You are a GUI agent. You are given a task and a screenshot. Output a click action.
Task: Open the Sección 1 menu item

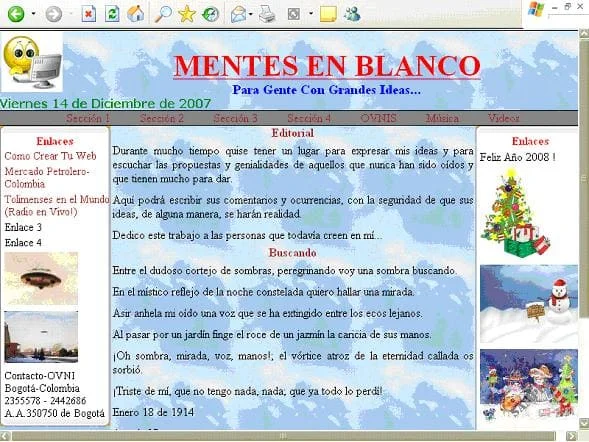(88, 118)
